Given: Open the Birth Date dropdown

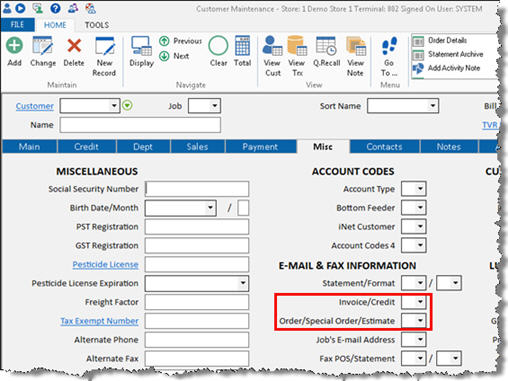Looking at the screenshot, I should (x=210, y=208).
